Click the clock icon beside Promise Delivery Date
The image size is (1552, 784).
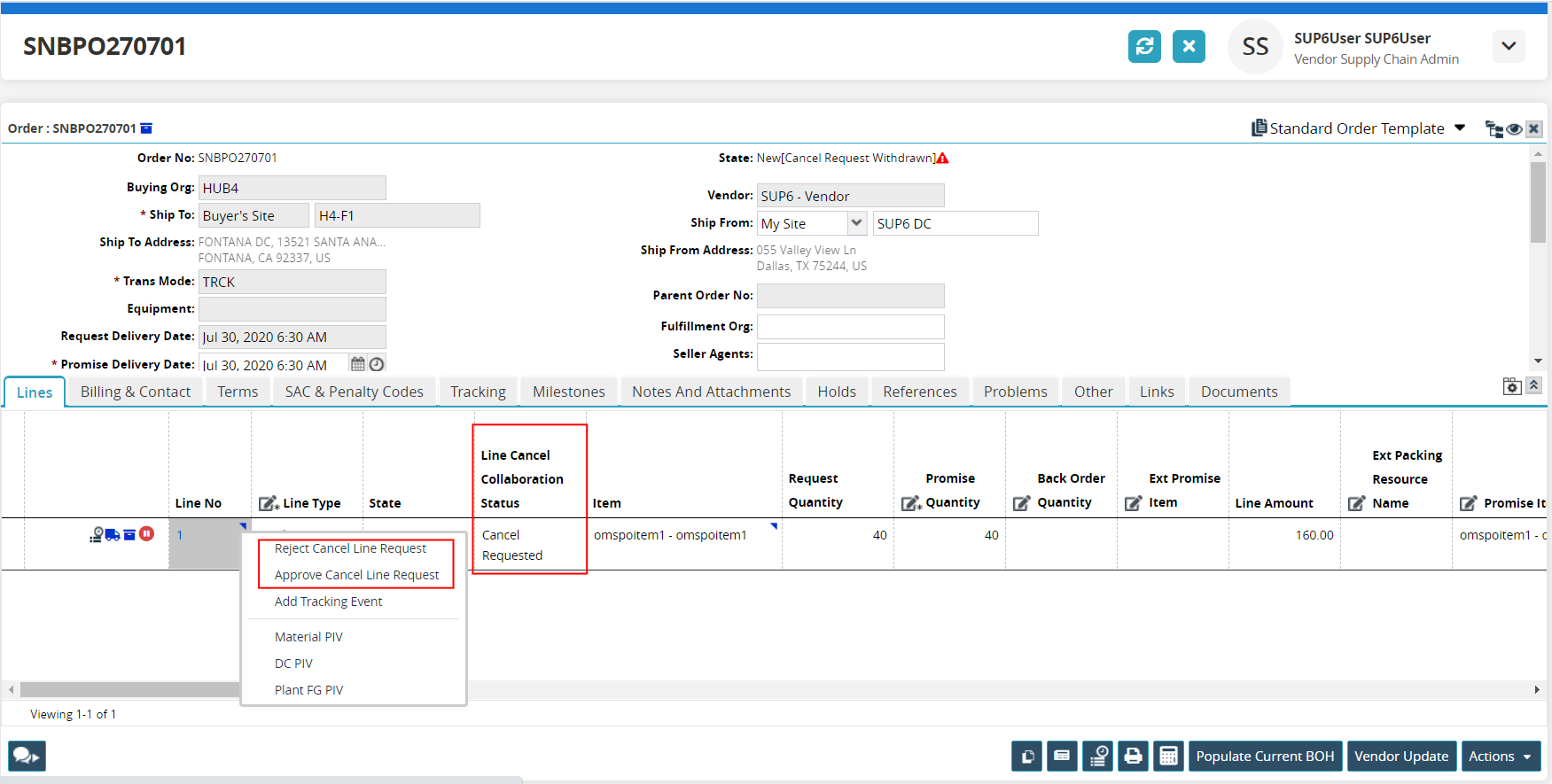377,364
